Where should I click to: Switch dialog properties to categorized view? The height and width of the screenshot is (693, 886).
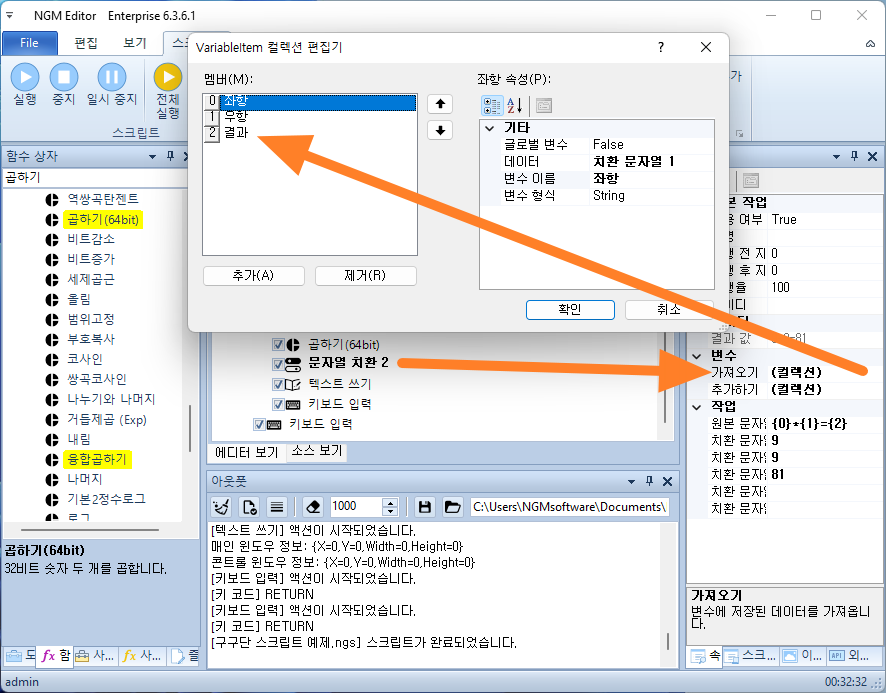pyautogui.click(x=492, y=106)
